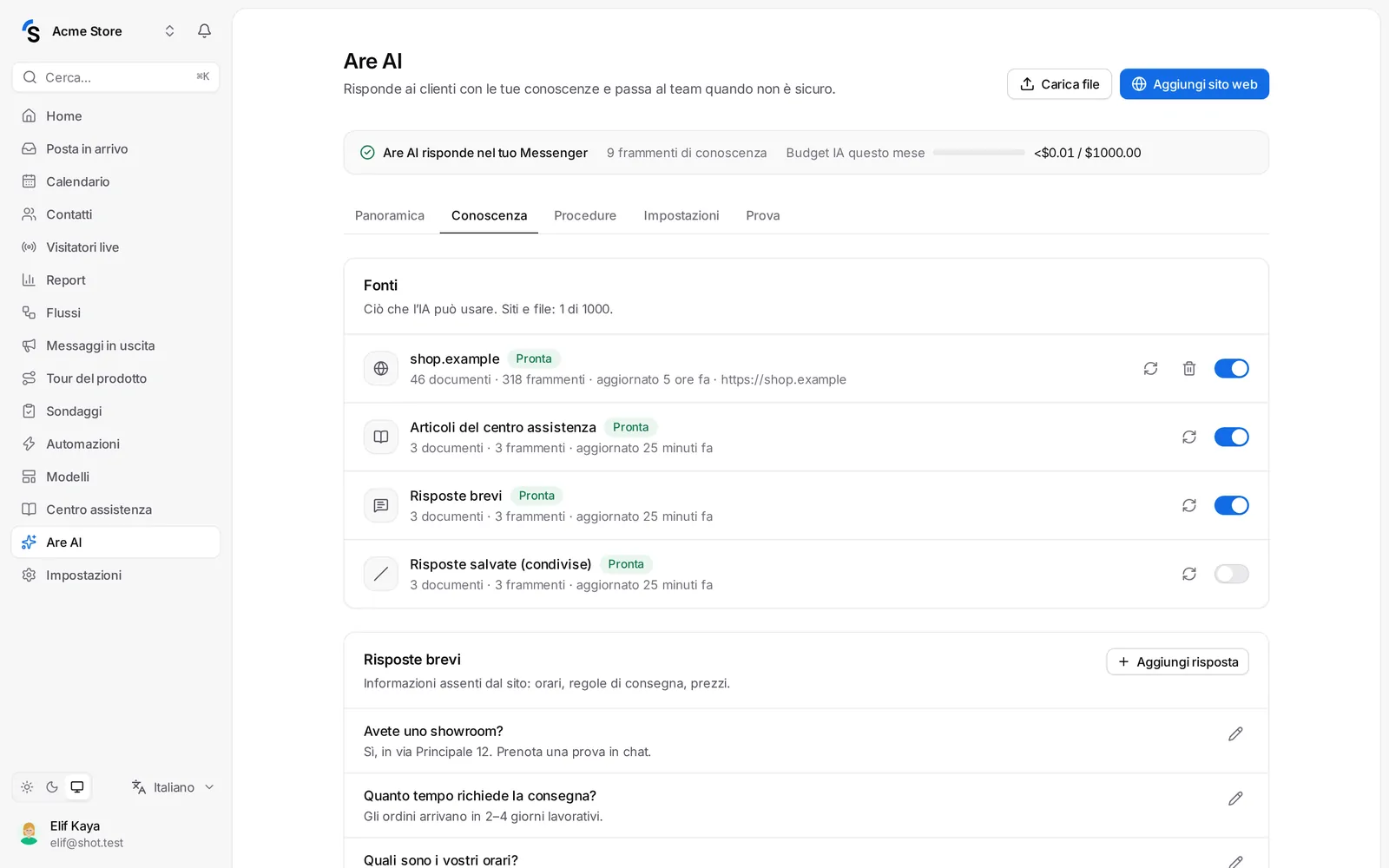The height and width of the screenshot is (868, 1389).
Task: Open Automazioni in the sidebar
Action: click(115, 444)
